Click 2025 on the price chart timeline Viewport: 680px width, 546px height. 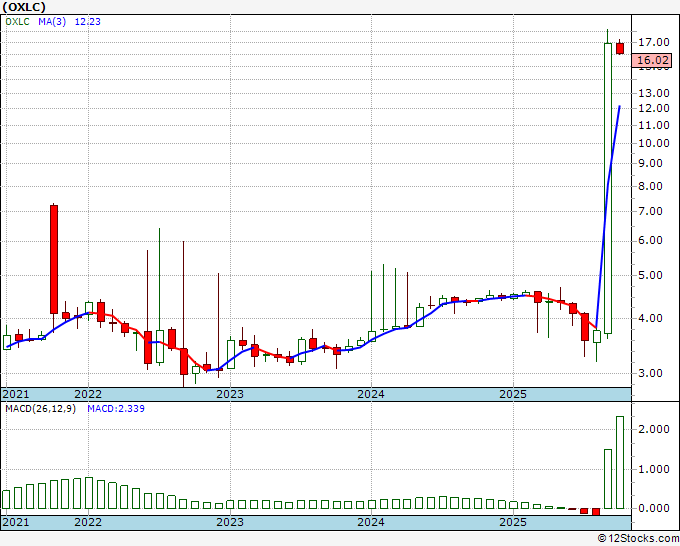(x=513, y=394)
